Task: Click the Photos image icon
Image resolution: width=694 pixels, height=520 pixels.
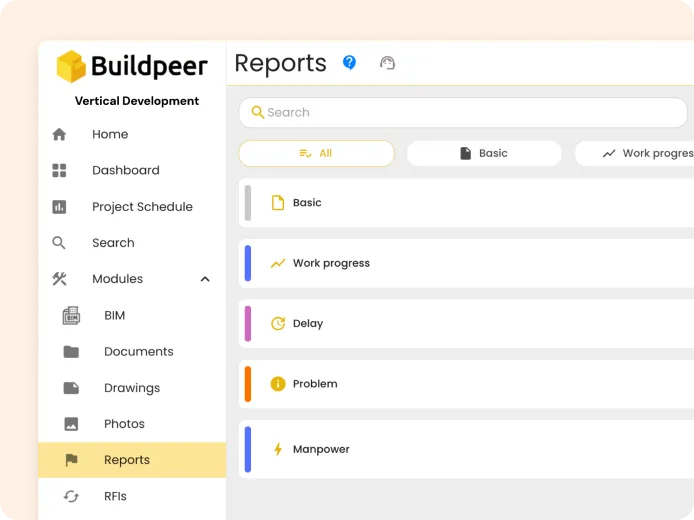Action: [71, 424]
